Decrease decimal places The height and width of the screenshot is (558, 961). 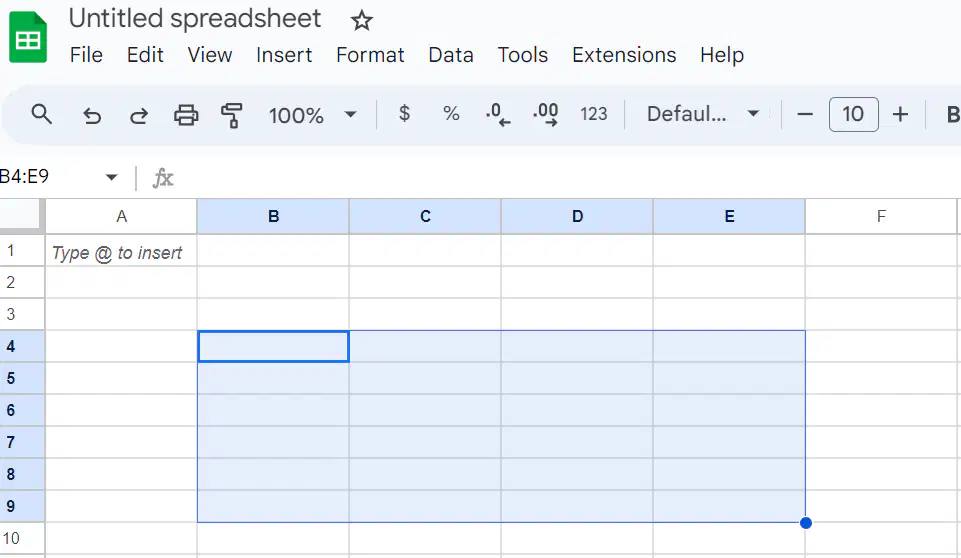[498, 114]
